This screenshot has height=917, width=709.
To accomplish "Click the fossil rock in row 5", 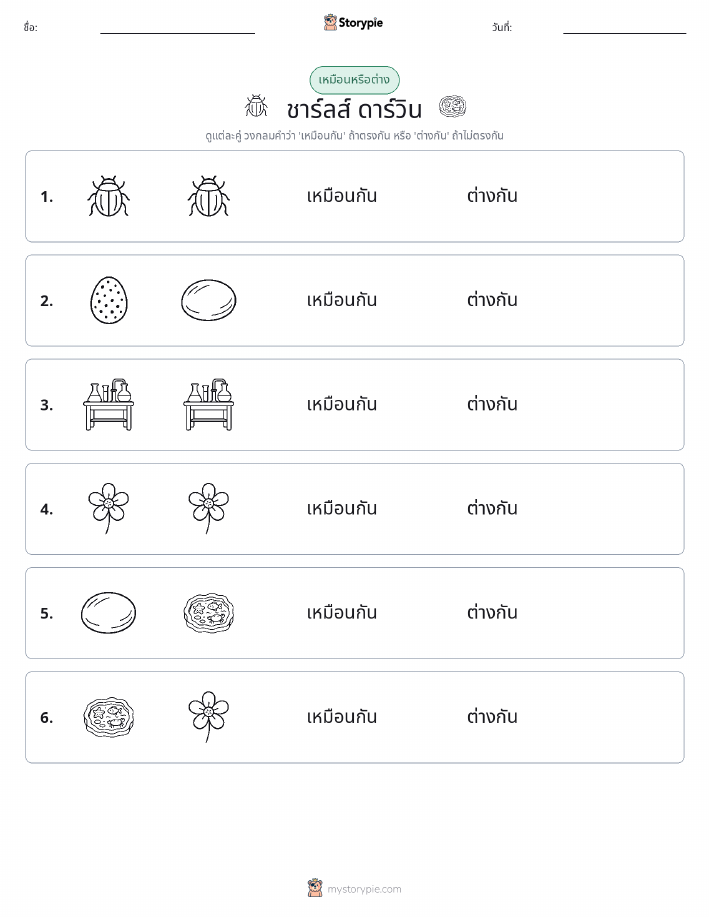I will pos(209,612).
